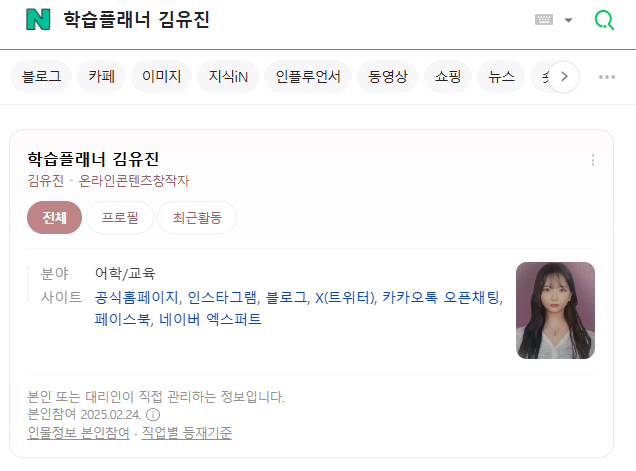Select the 프로필 filter pill
This screenshot has width=636, height=471.
(x=120, y=217)
